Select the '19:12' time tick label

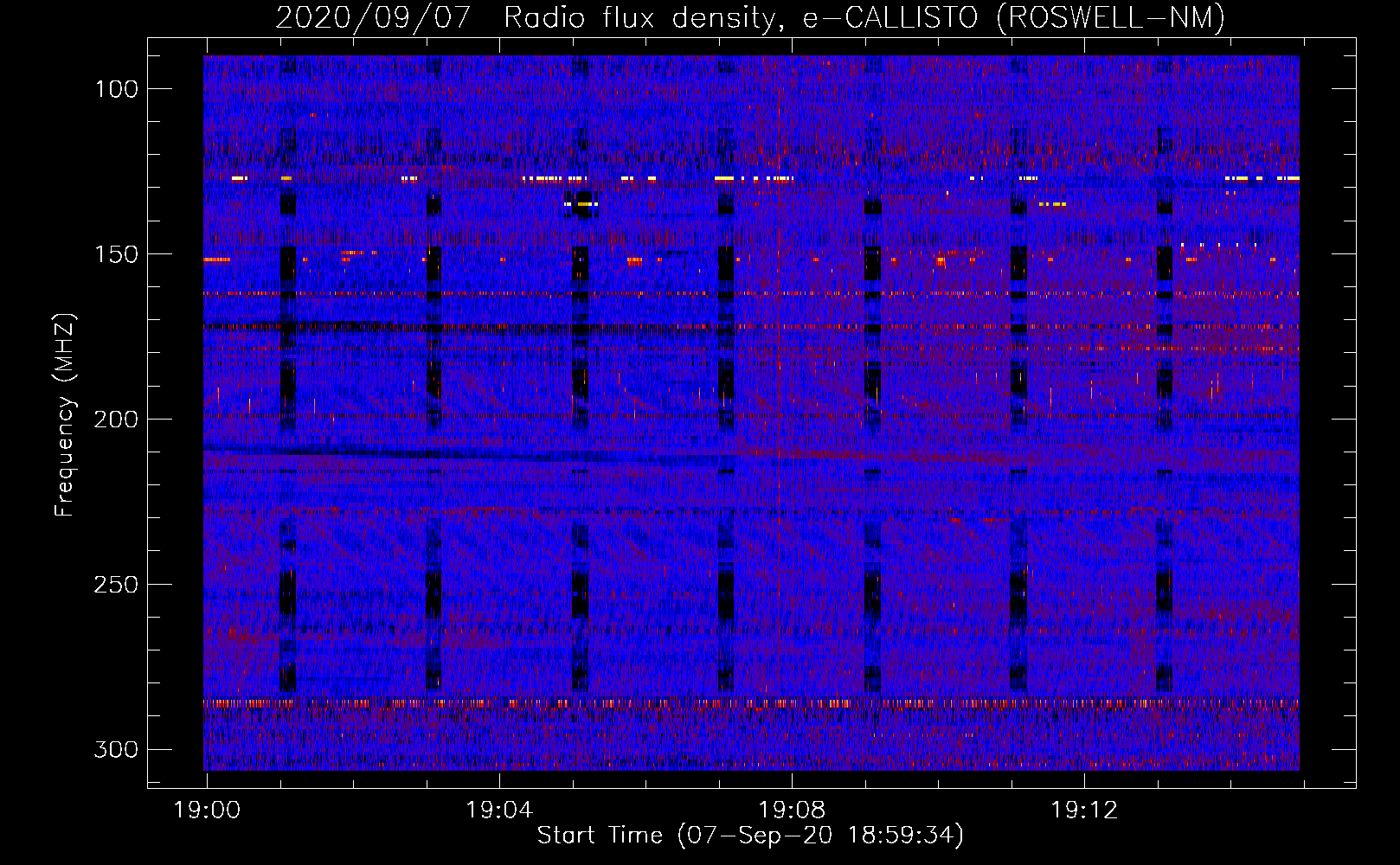[1084, 811]
